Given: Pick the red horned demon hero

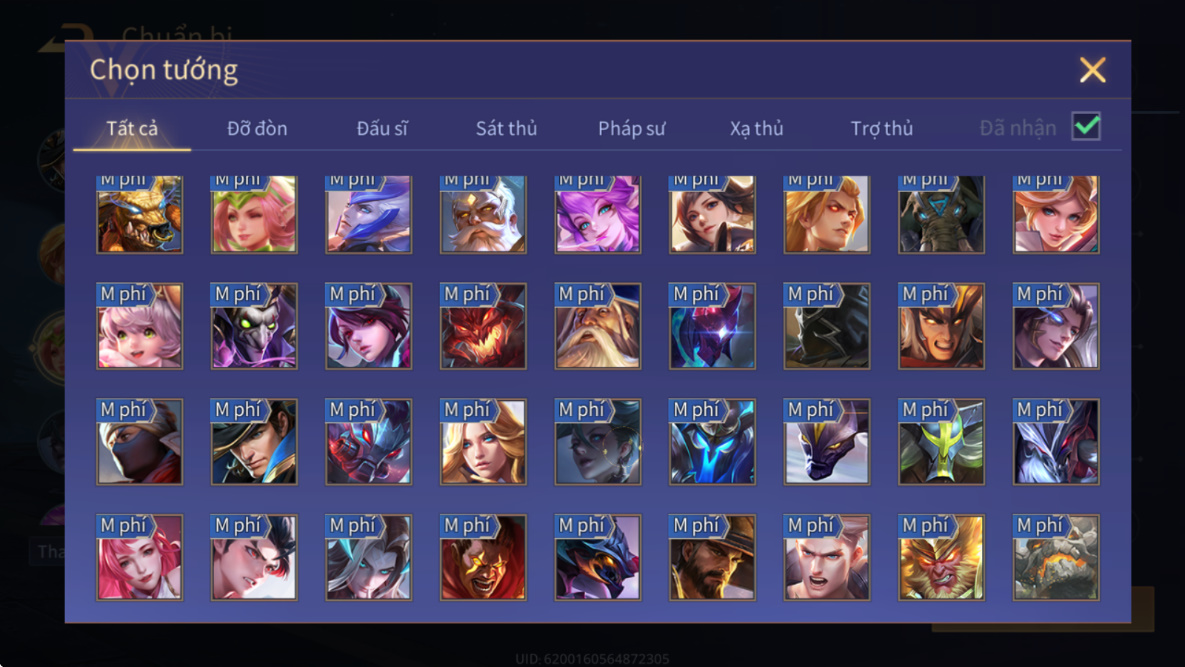Looking at the screenshot, I should pos(483,326).
